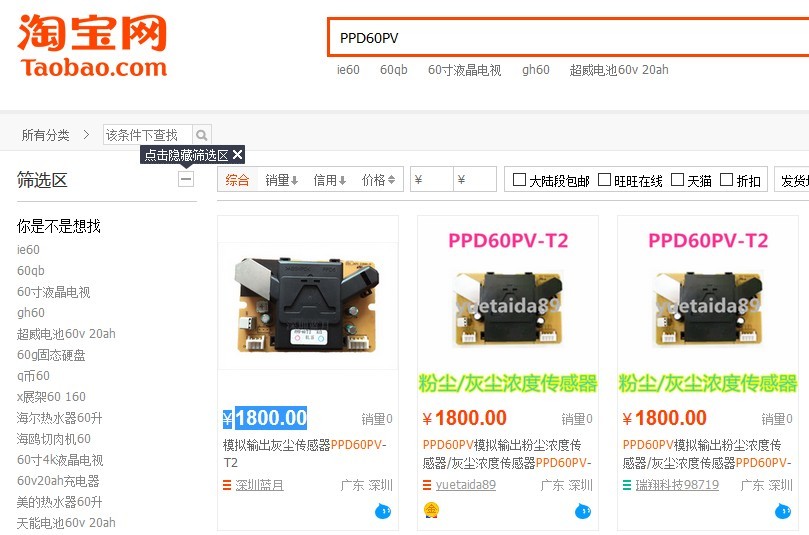Enable the 大陆段包邮 checkbox
The width and height of the screenshot is (809, 535).
coord(519,180)
